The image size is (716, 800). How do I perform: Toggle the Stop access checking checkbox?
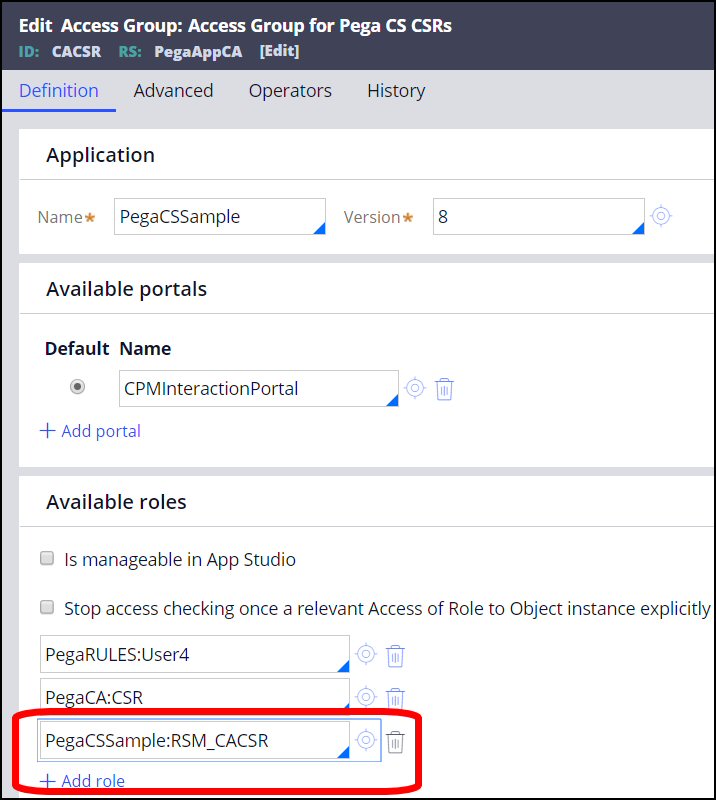[x=47, y=607]
